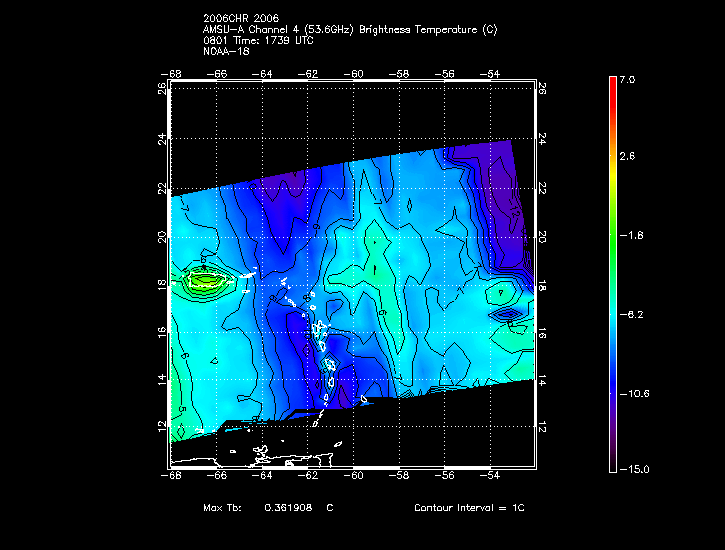Click the -68 longitude label on top axis
The width and height of the screenshot is (725, 550).
pyautogui.click(x=171, y=74)
